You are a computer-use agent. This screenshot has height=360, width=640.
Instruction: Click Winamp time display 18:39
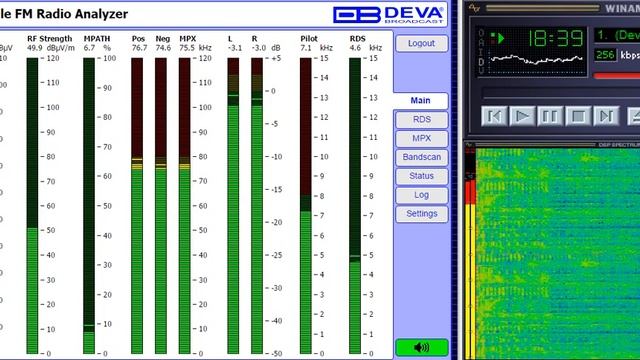click(556, 38)
